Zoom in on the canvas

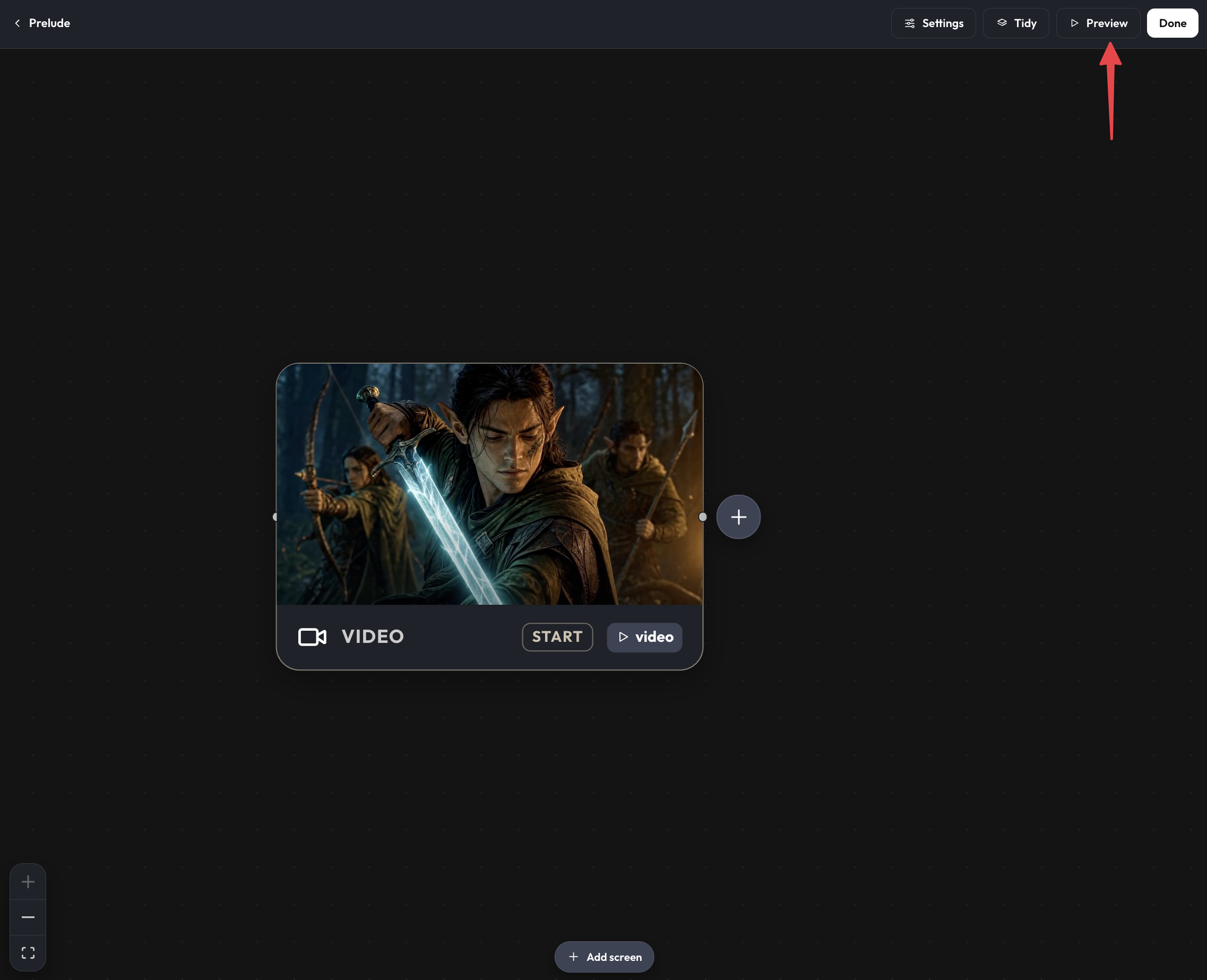28,881
